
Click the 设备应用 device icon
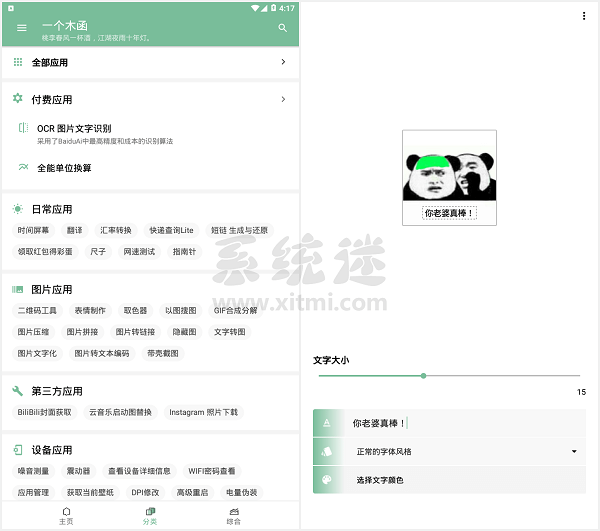tap(18, 450)
